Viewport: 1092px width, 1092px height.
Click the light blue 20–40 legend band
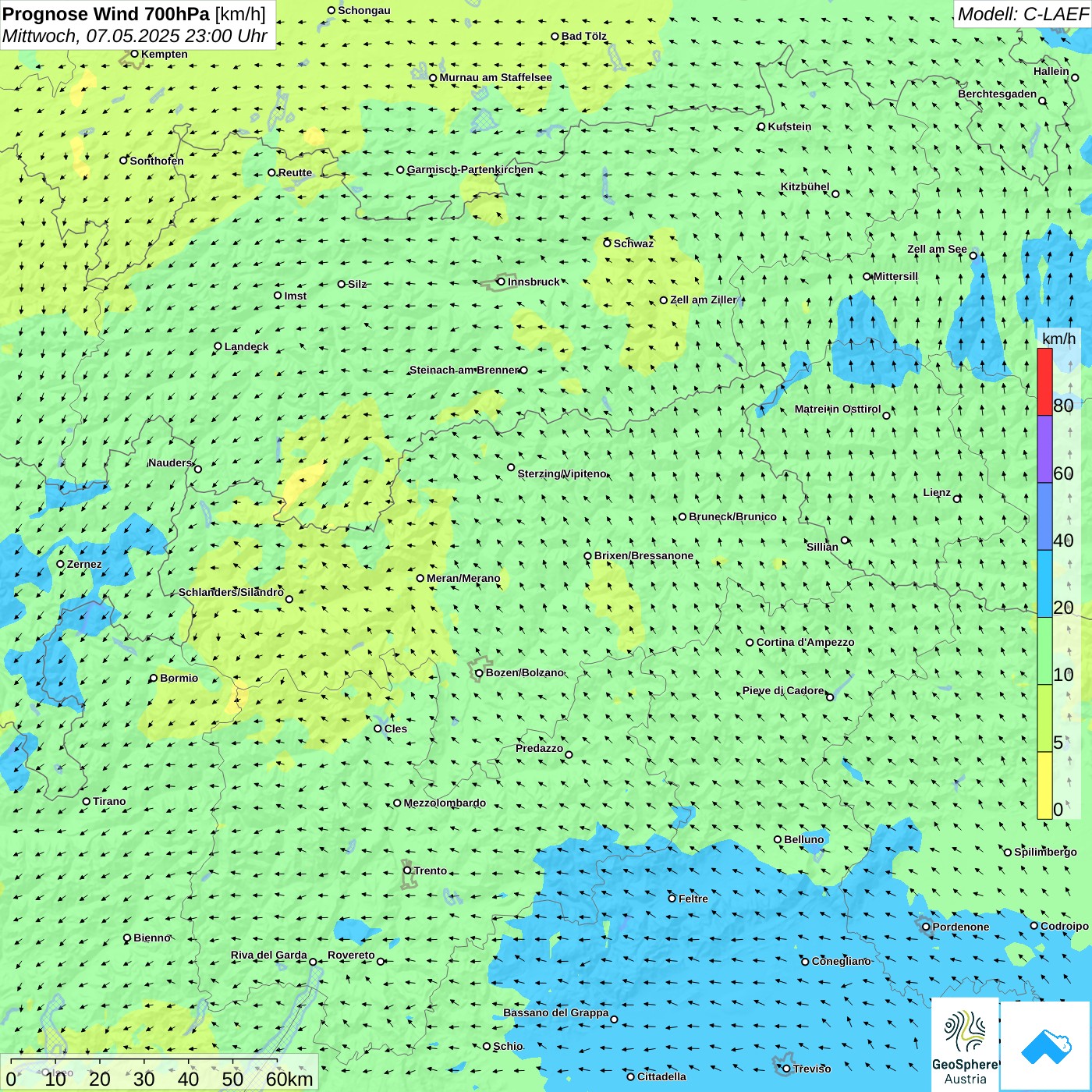click(x=1044, y=583)
